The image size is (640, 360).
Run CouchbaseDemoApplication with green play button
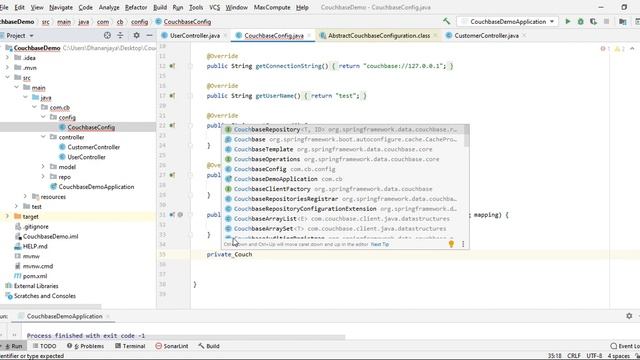[x=567, y=22]
